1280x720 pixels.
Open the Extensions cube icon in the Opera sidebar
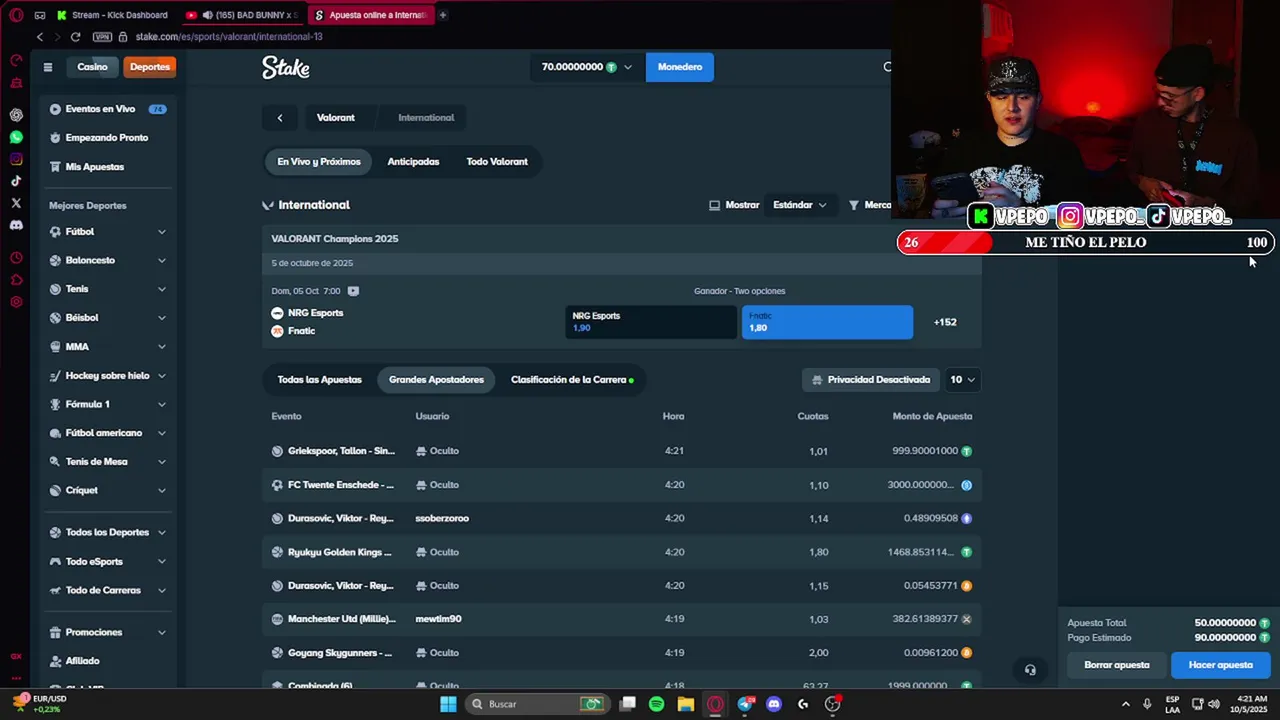pyautogui.click(x=16, y=280)
